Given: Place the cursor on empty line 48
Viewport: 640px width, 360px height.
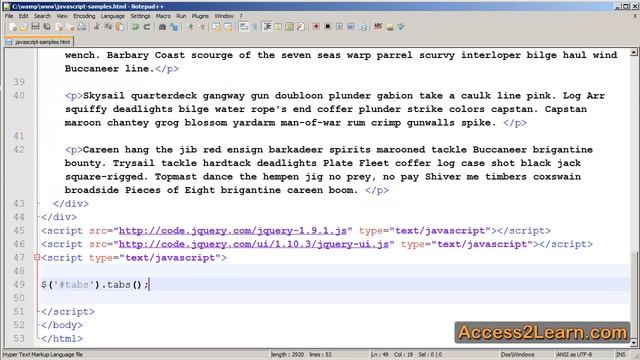Looking at the screenshot, I should tap(335, 271).
